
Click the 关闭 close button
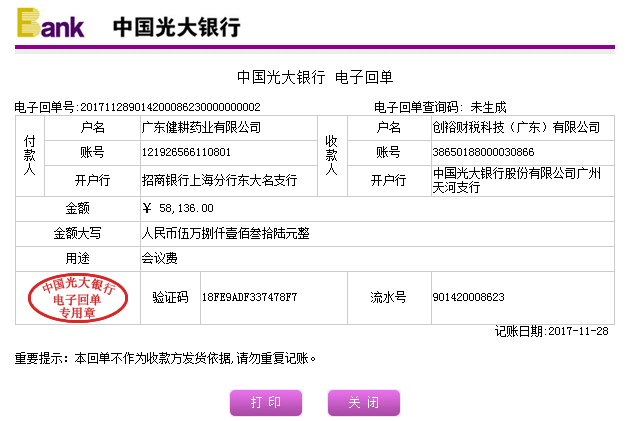pyautogui.click(x=364, y=403)
